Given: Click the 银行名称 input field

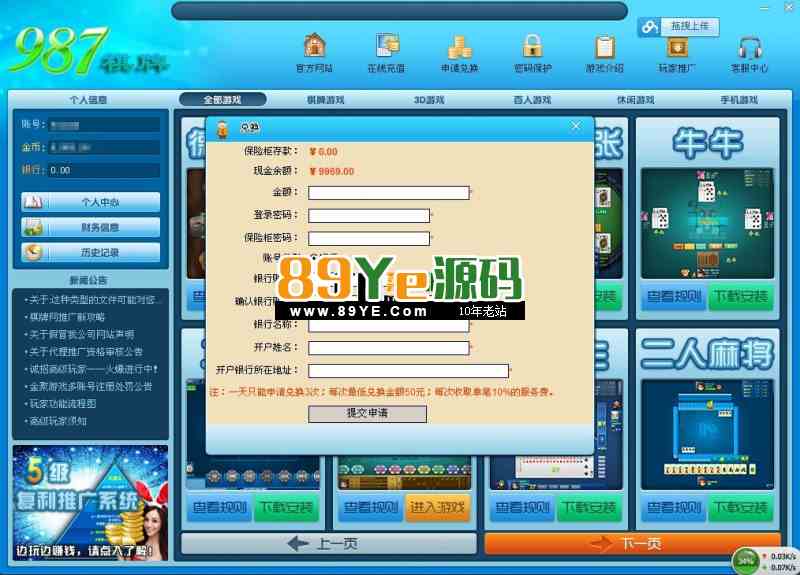Looking at the screenshot, I should 389,327.
